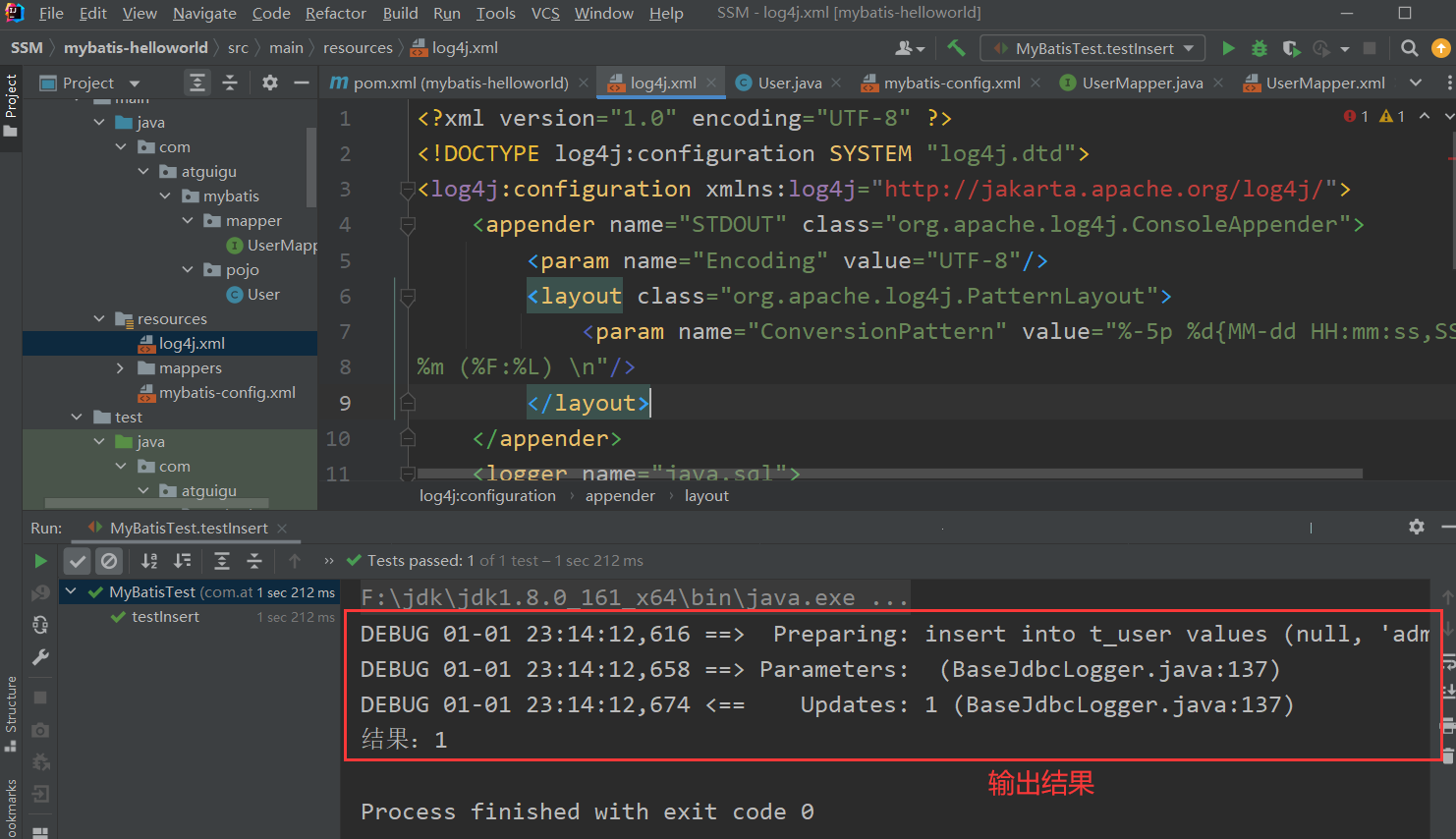Click Rerun Failed Tests icon
This screenshot has height=839, width=1456.
40,592
